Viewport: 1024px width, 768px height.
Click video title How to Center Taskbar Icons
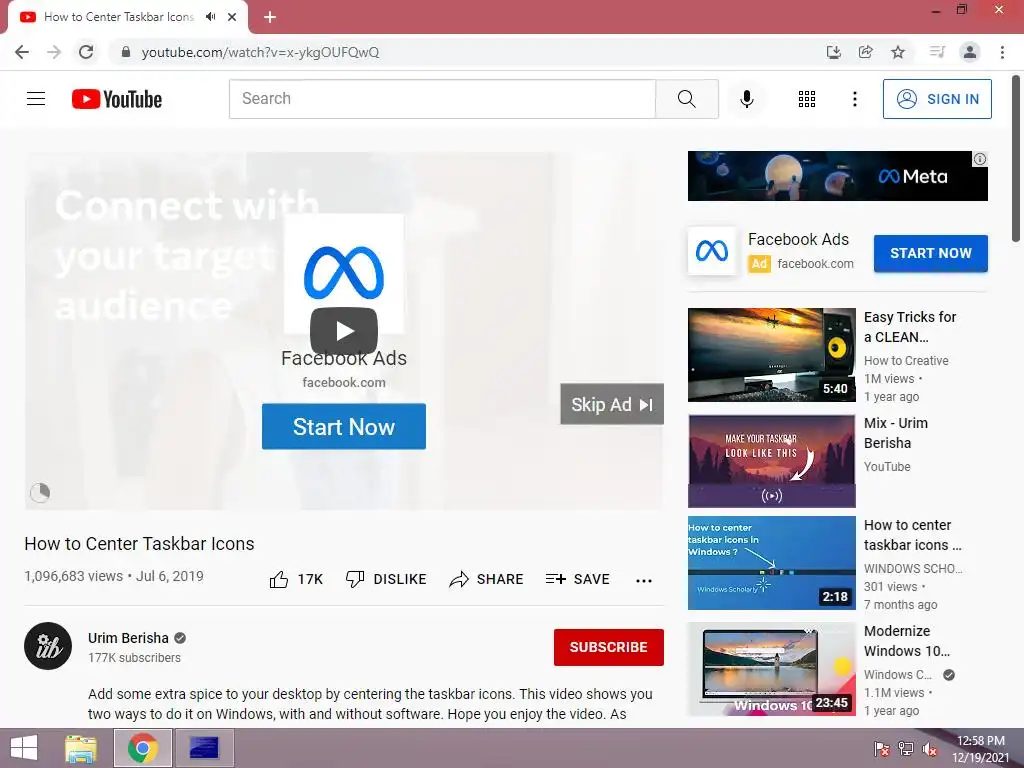coord(139,543)
